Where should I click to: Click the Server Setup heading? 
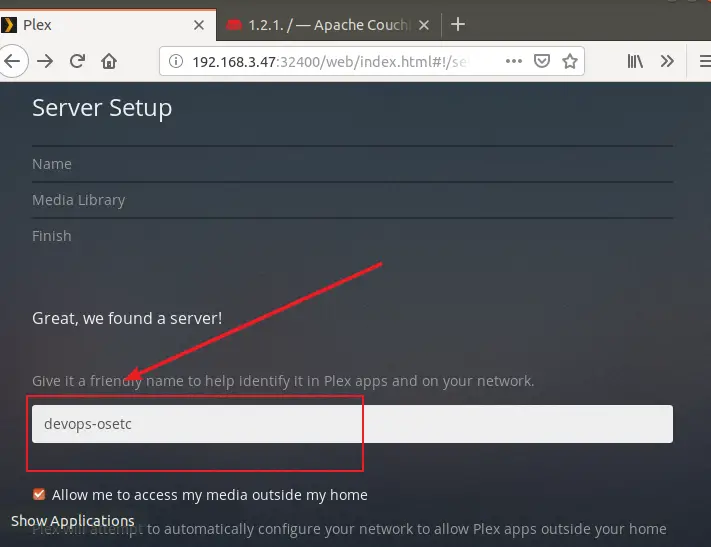[x=102, y=108]
